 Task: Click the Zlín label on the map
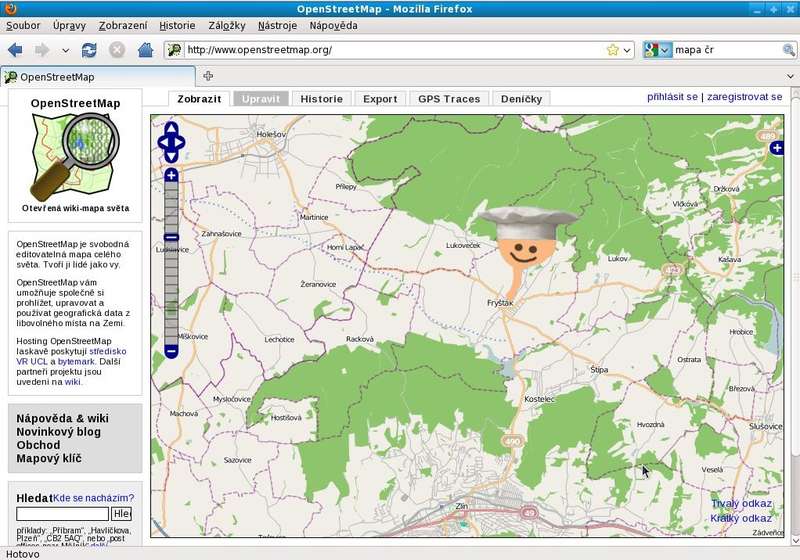(x=462, y=506)
